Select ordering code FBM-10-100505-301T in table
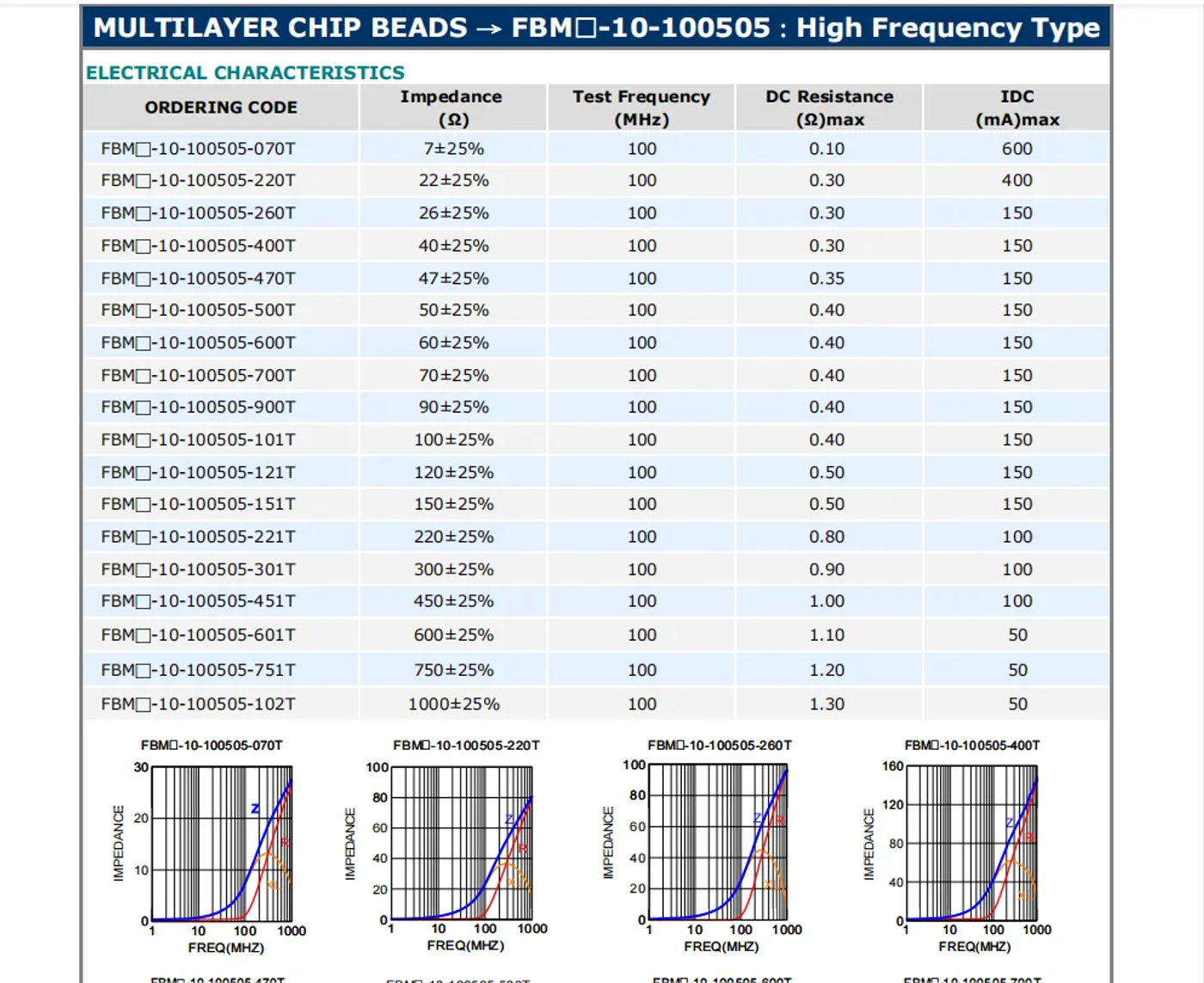Viewport: 1204px width, 983px height. (x=199, y=570)
